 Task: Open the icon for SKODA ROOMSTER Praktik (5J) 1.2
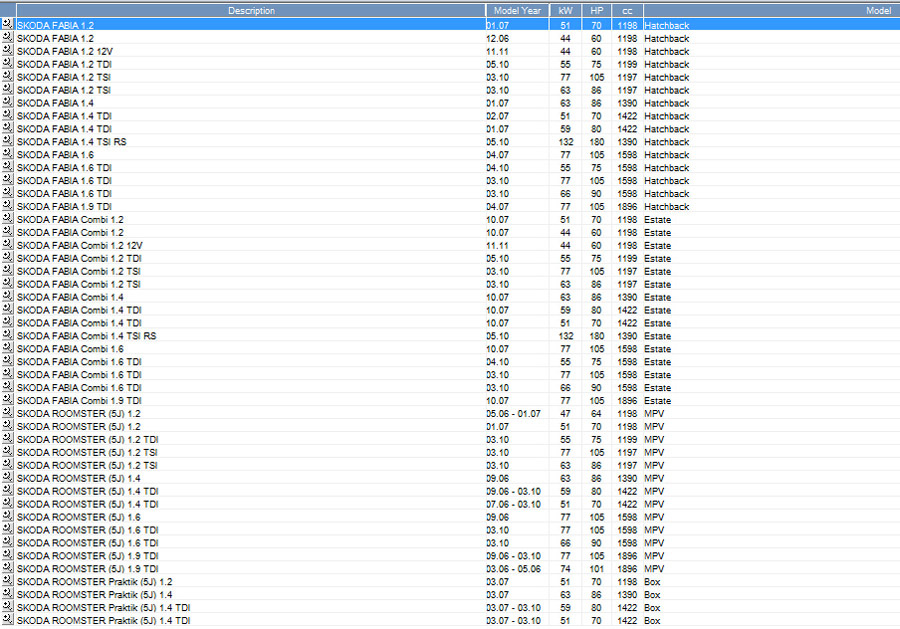7,580
